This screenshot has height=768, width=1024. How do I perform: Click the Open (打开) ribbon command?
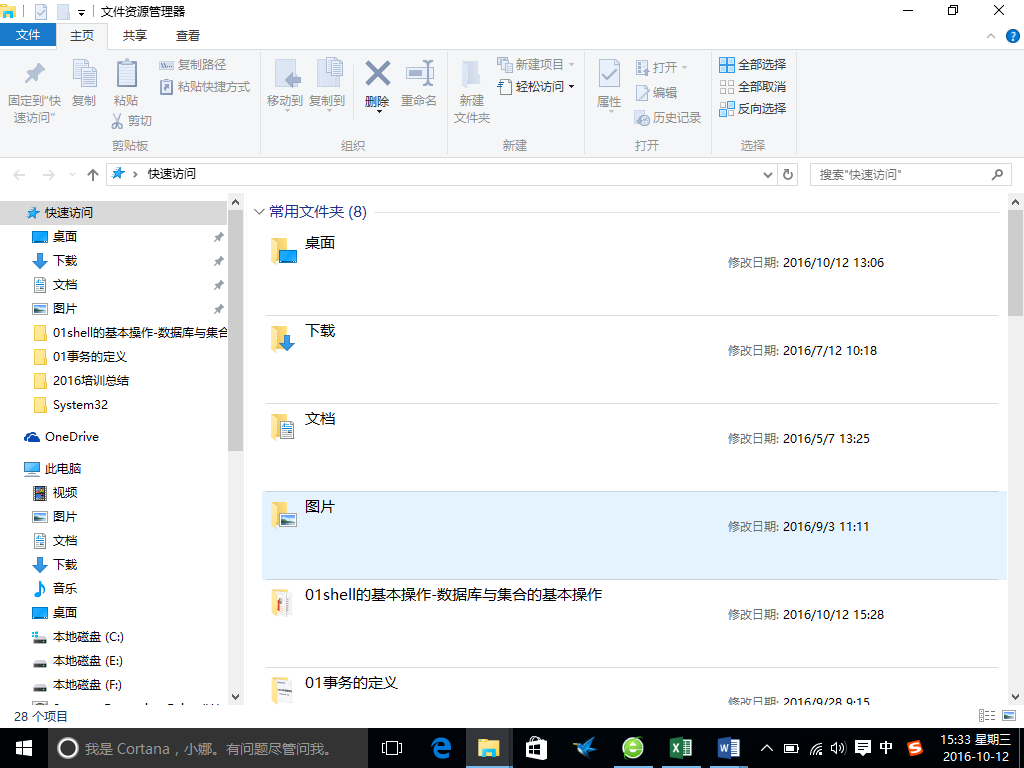click(x=660, y=67)
